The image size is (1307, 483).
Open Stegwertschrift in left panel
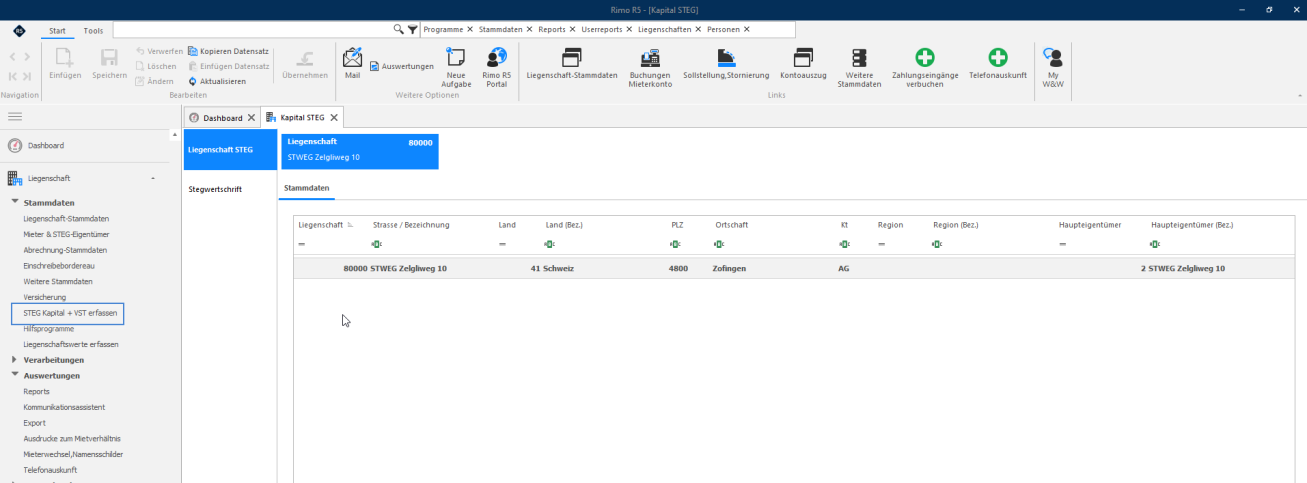pyautogui.click(x=215, y=189)
